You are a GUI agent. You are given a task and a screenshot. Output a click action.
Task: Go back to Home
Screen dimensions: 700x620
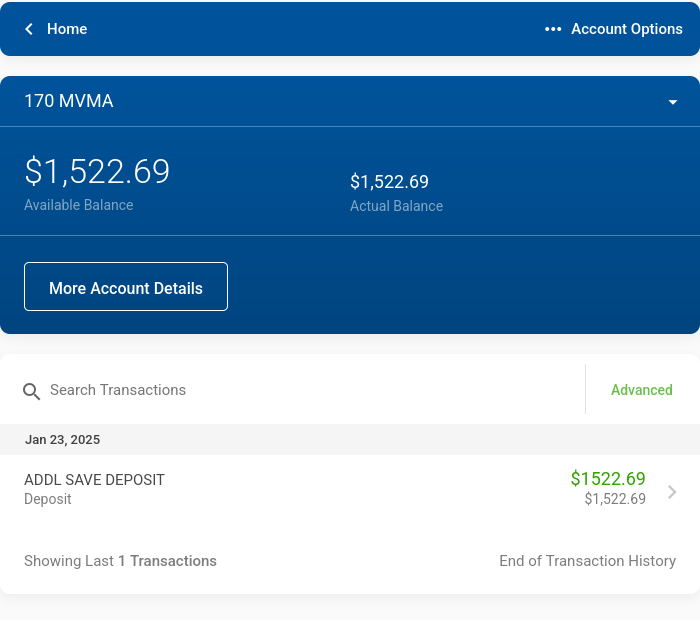click(67, 29)
